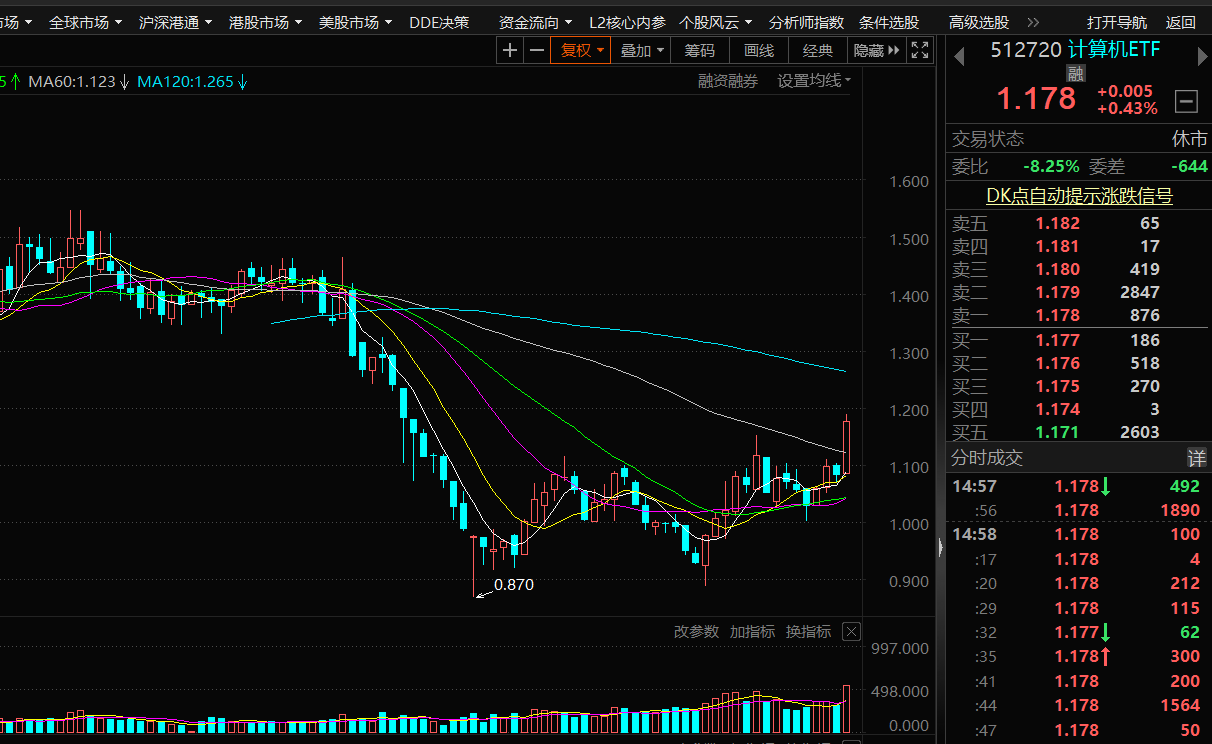Image resolution: width=1212 pixels, height=744 pixels.
Task: Go to next stock with right arrow
Action: tap(1202, 57)
